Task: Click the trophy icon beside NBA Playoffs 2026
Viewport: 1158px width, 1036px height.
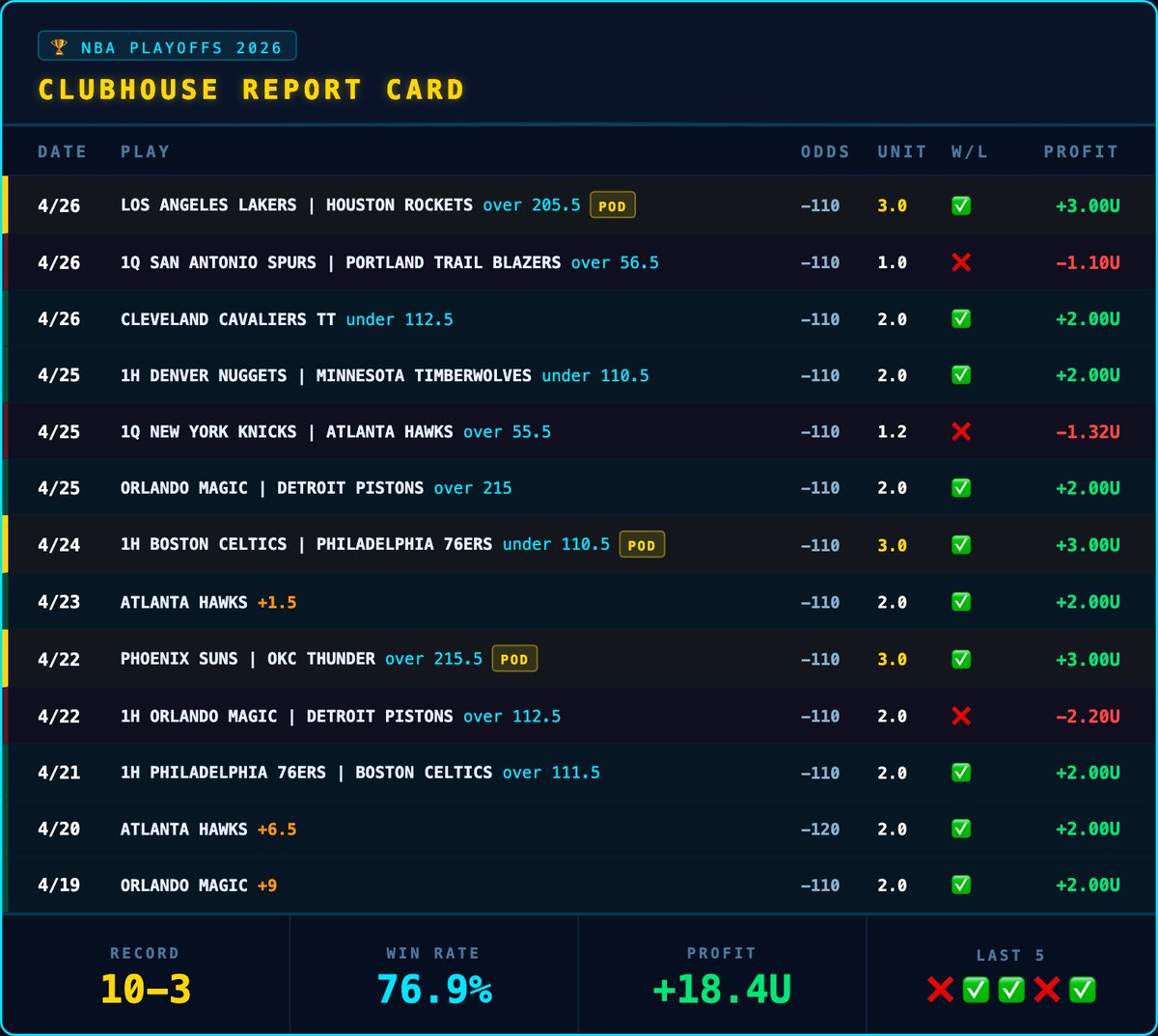Action: 59,47
